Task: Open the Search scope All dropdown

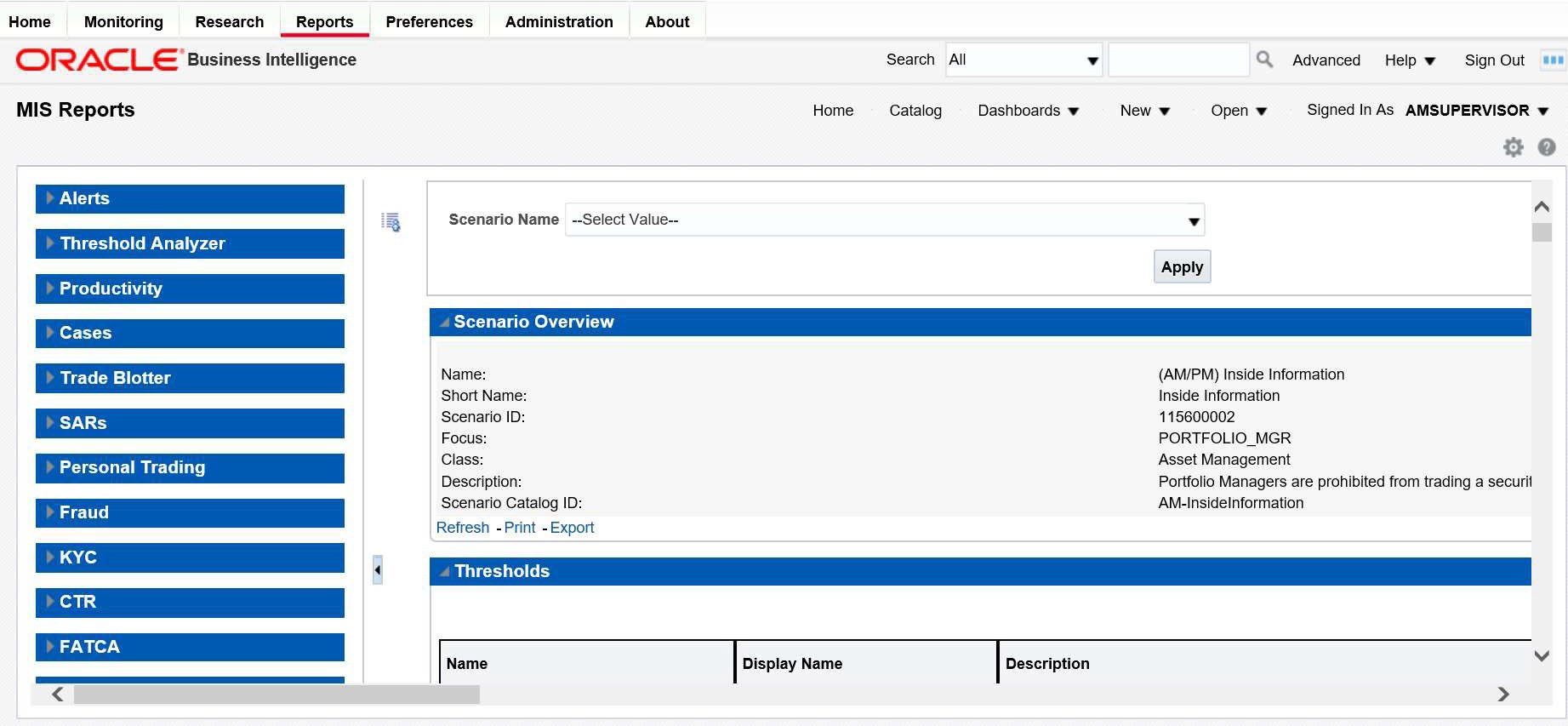Action: [1023, 60]
